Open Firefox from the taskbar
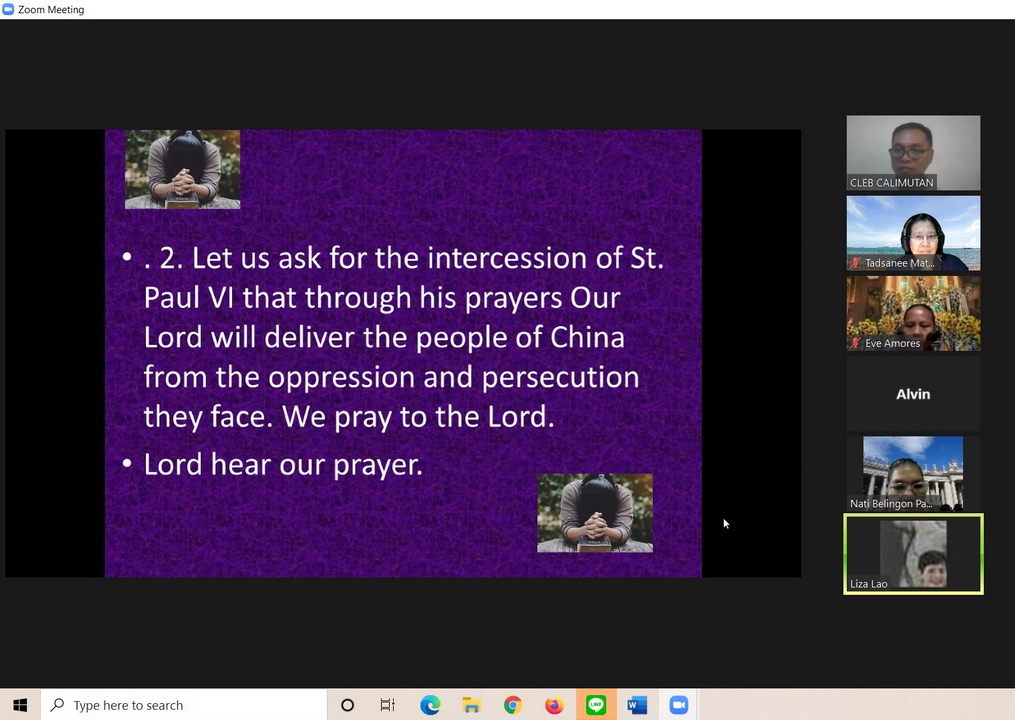The image size is (1015, 720). tap(554, 705)
